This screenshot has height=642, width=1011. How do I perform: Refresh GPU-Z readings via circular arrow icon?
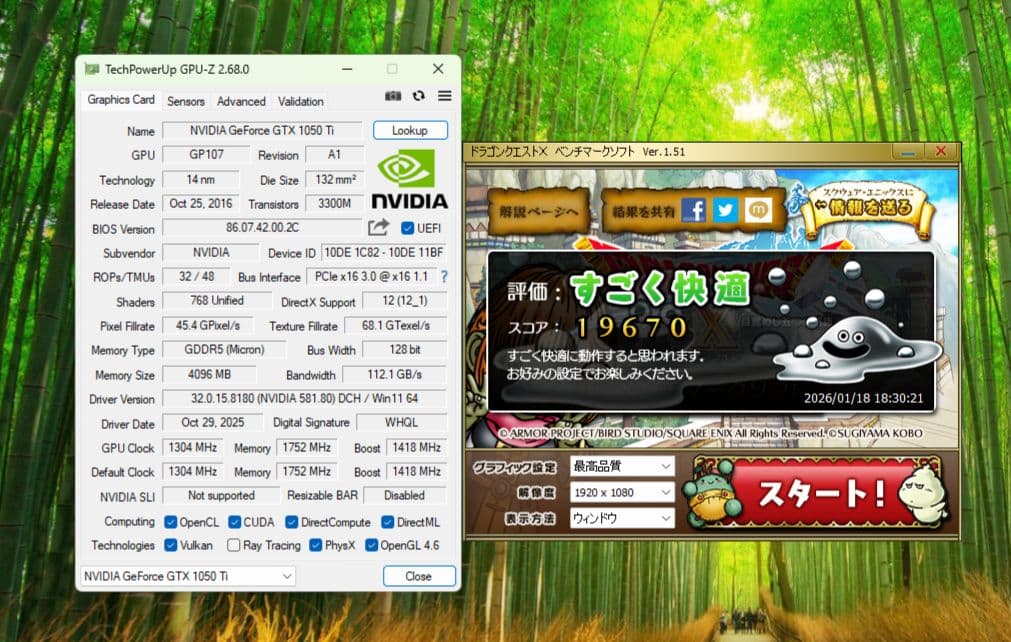pos(419,96)
